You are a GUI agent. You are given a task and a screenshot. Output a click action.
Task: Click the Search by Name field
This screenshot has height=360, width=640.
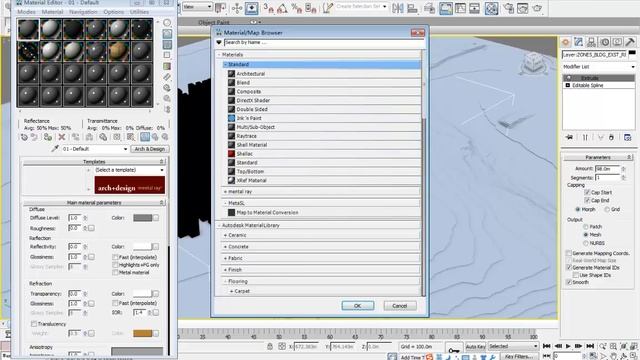[x=324, y=42]
